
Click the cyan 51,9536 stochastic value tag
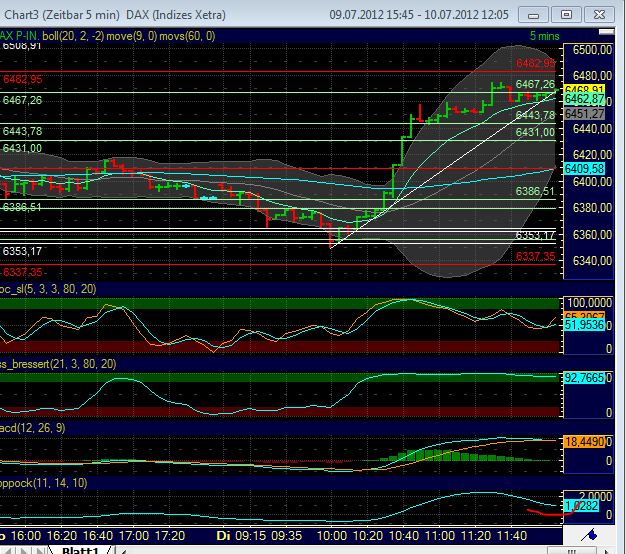click(584, 325)
